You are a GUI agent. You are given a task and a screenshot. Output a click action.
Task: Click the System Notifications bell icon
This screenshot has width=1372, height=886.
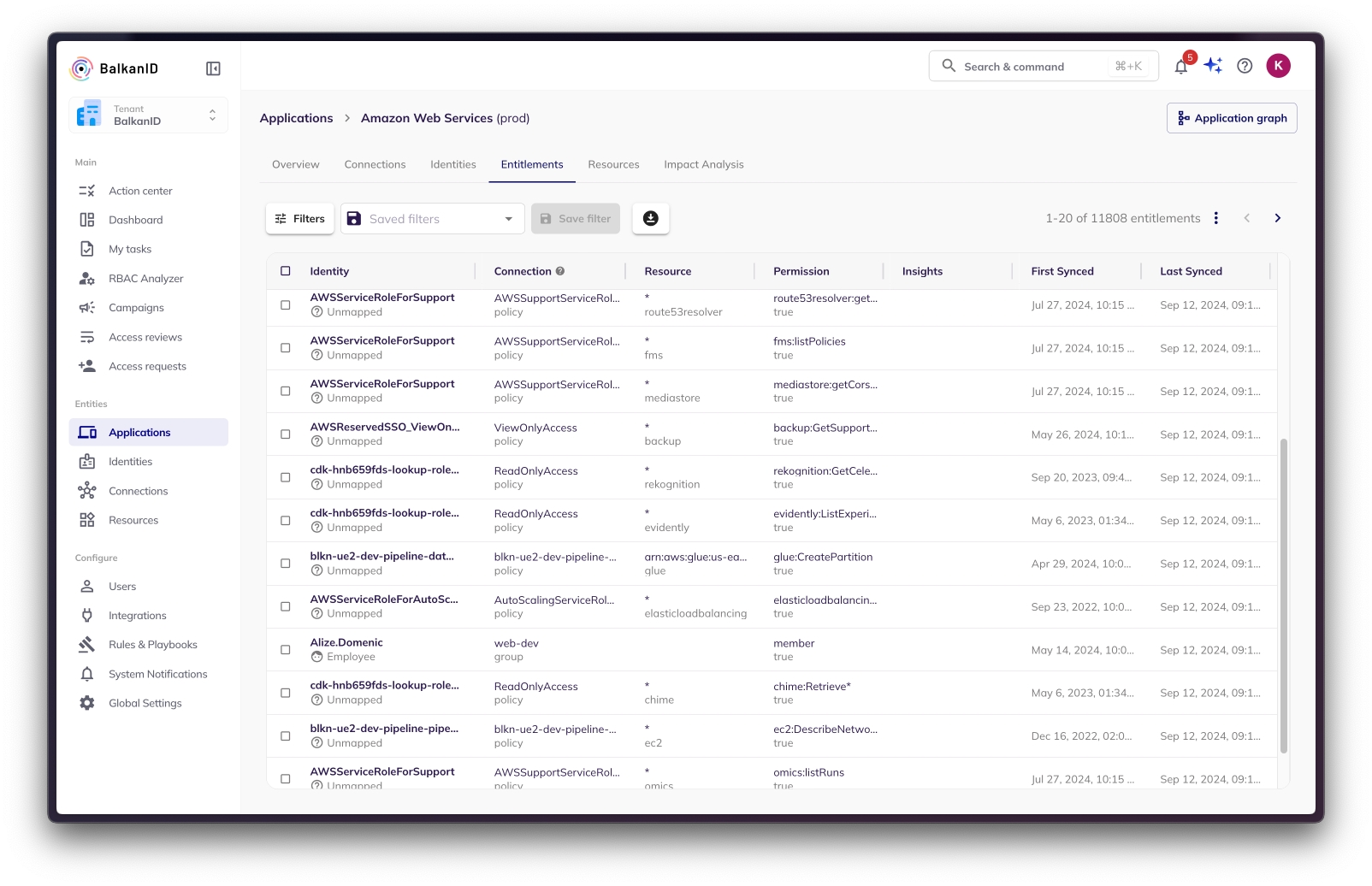pyautogui.click(x=87, y=674)
